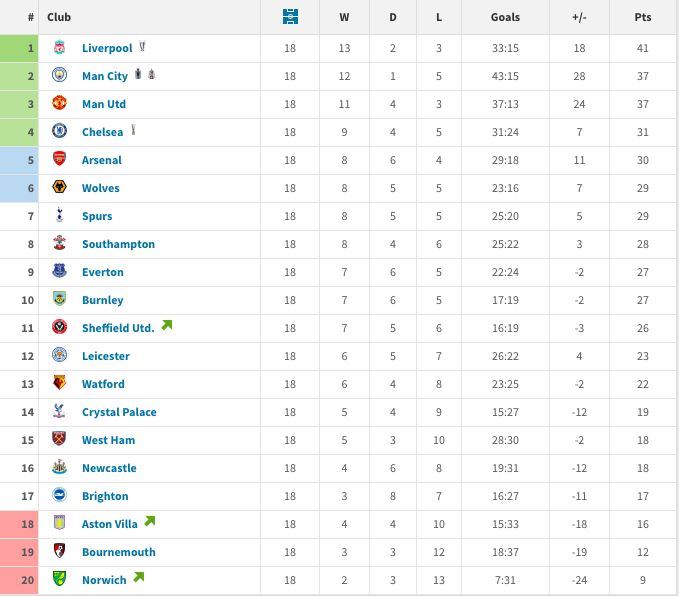Click the Bournemouth crest icon
Image resolution: width=679 pixels, height=596 pixels.
tap(59, 551)
